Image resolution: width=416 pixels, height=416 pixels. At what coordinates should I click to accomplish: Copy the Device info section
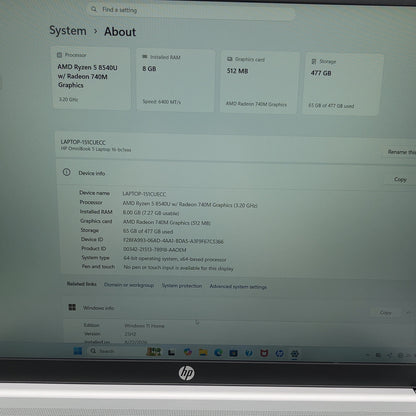point(400,179)
